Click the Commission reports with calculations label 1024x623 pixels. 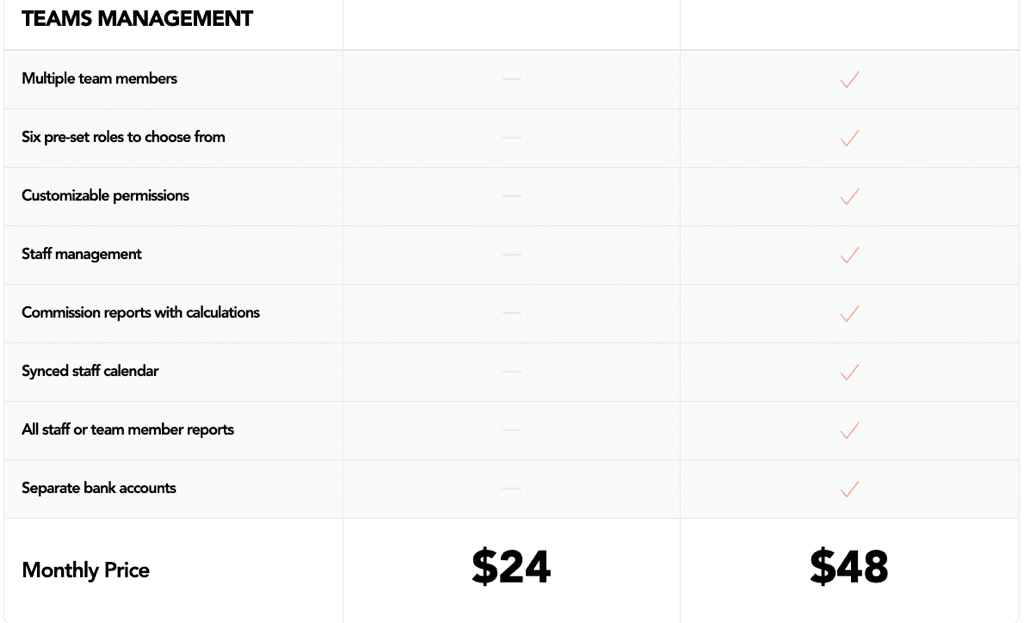141,313
